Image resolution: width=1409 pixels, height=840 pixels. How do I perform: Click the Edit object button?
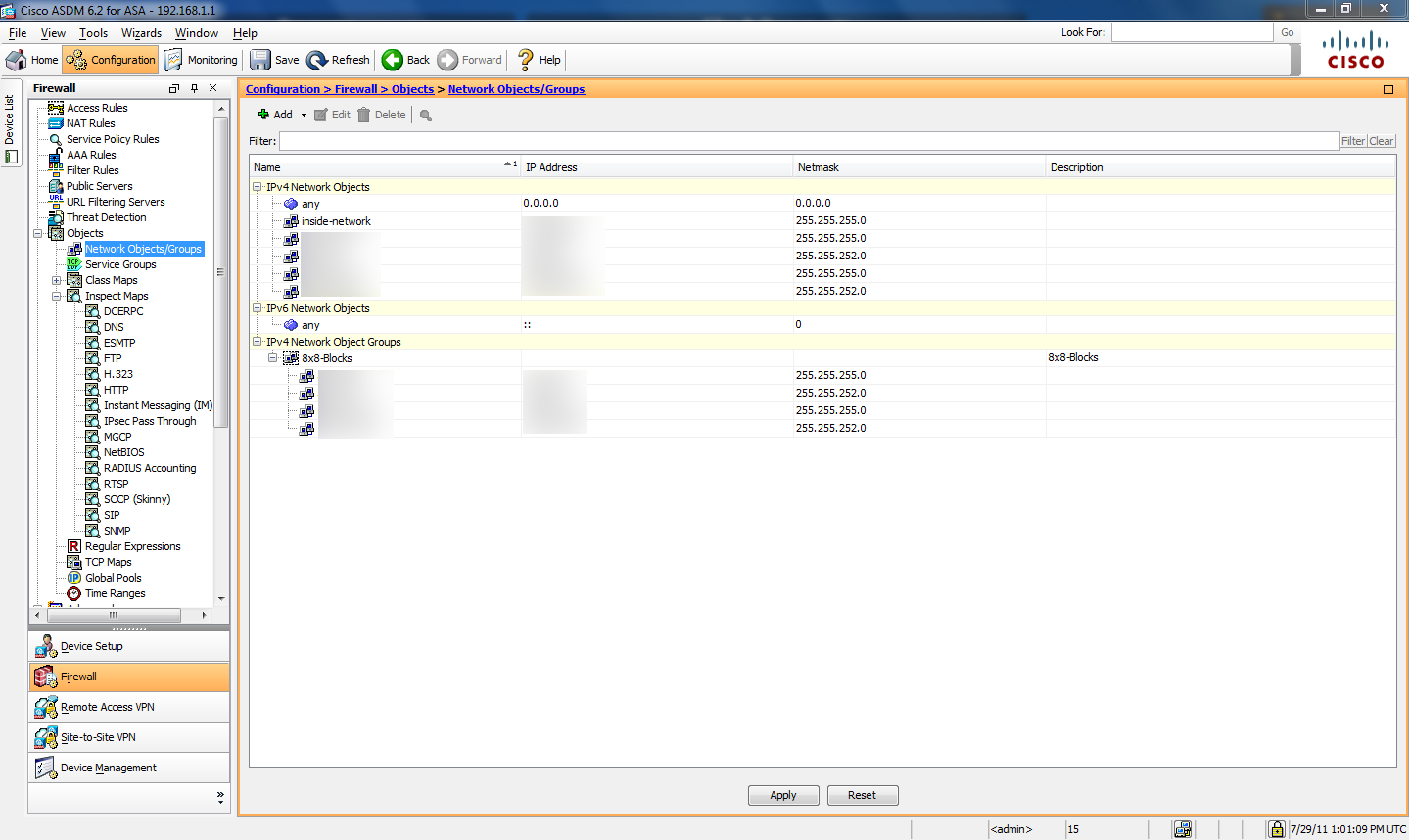point(332,115)
